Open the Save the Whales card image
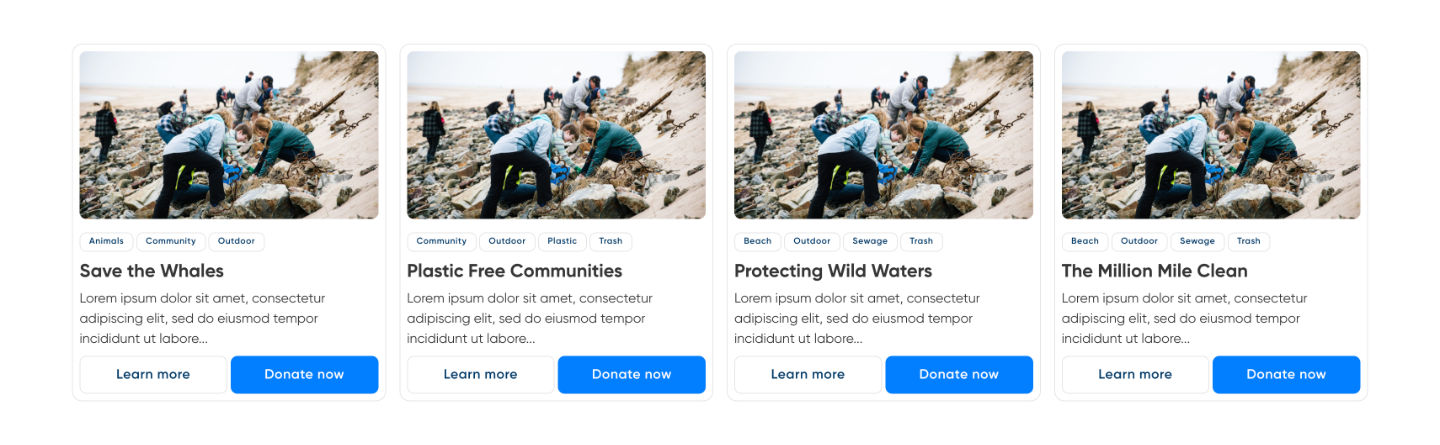The height and width of the screenshot is (445, 1440). point(229,135)
